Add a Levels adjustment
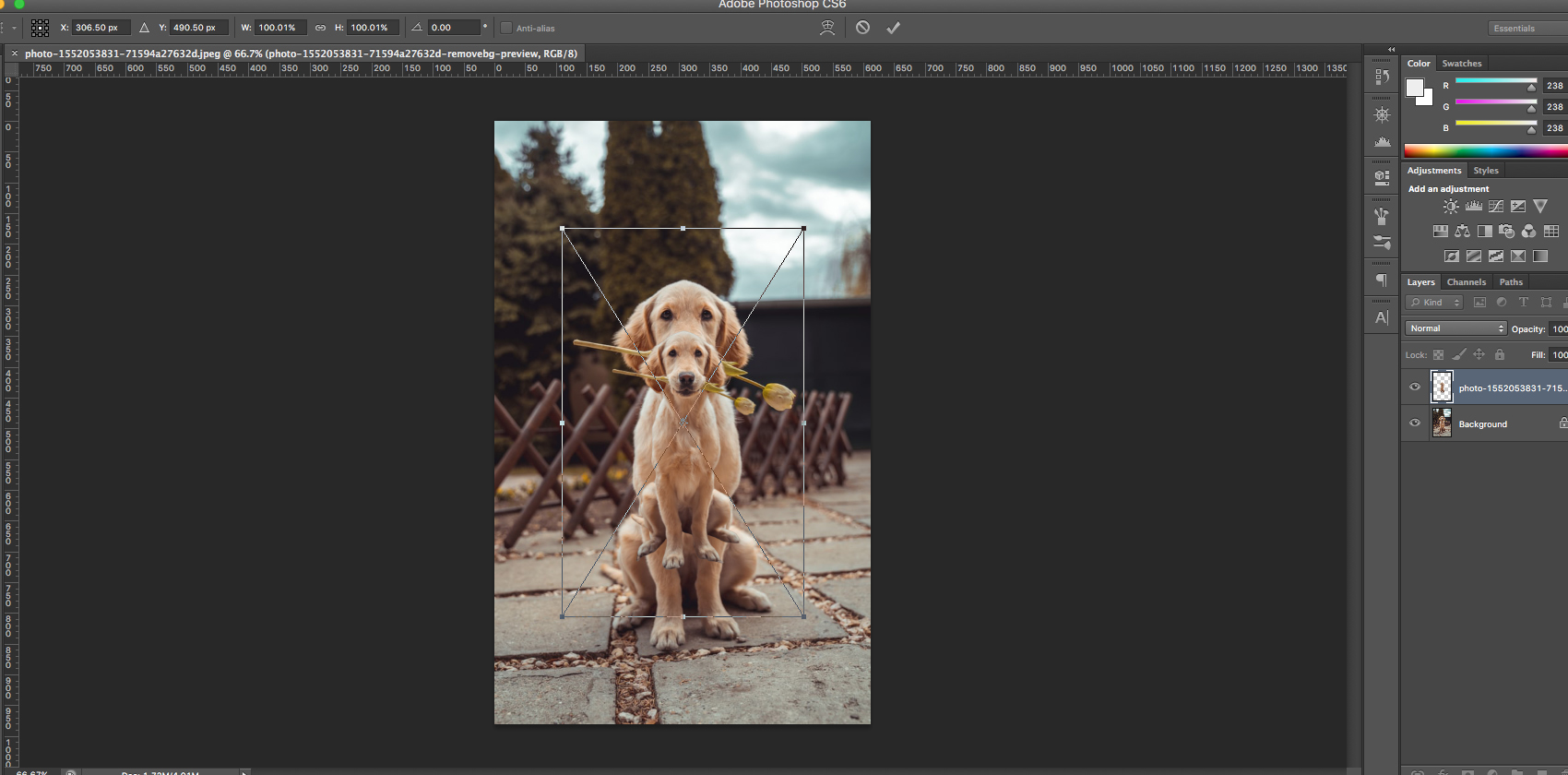 [1474, 207]
